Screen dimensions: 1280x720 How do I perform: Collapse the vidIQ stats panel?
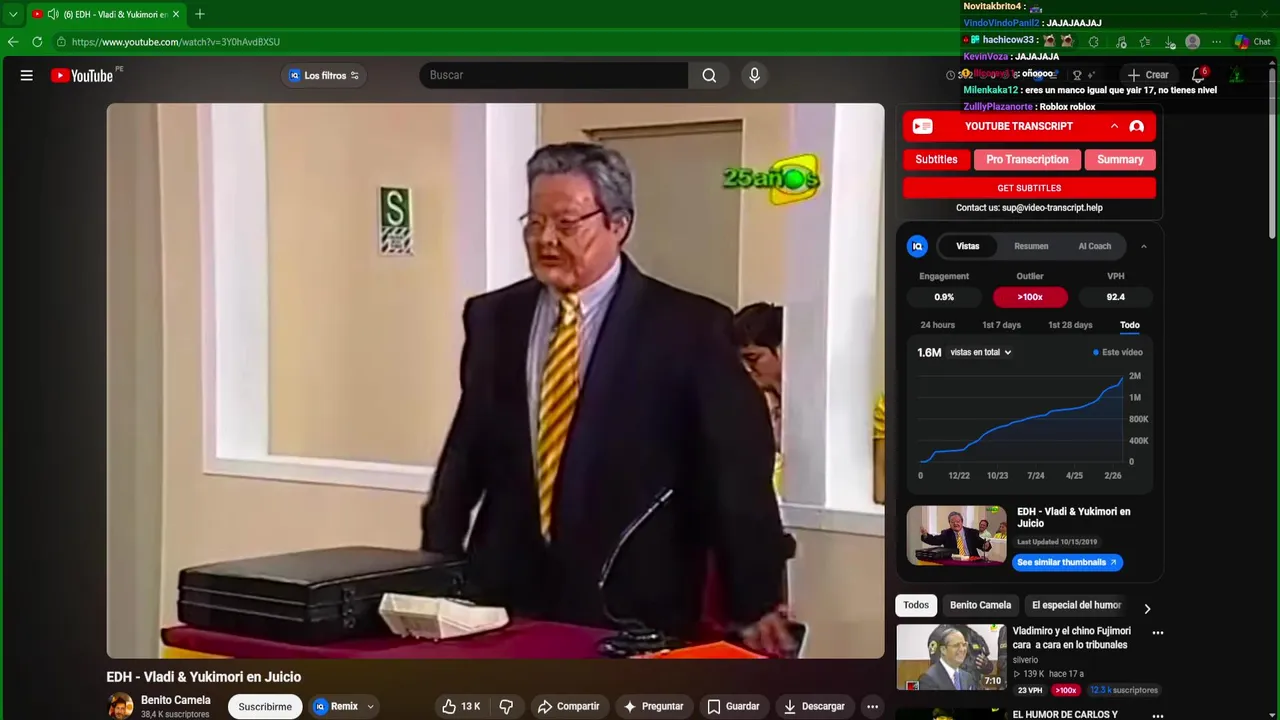[x=1144, y=246]
